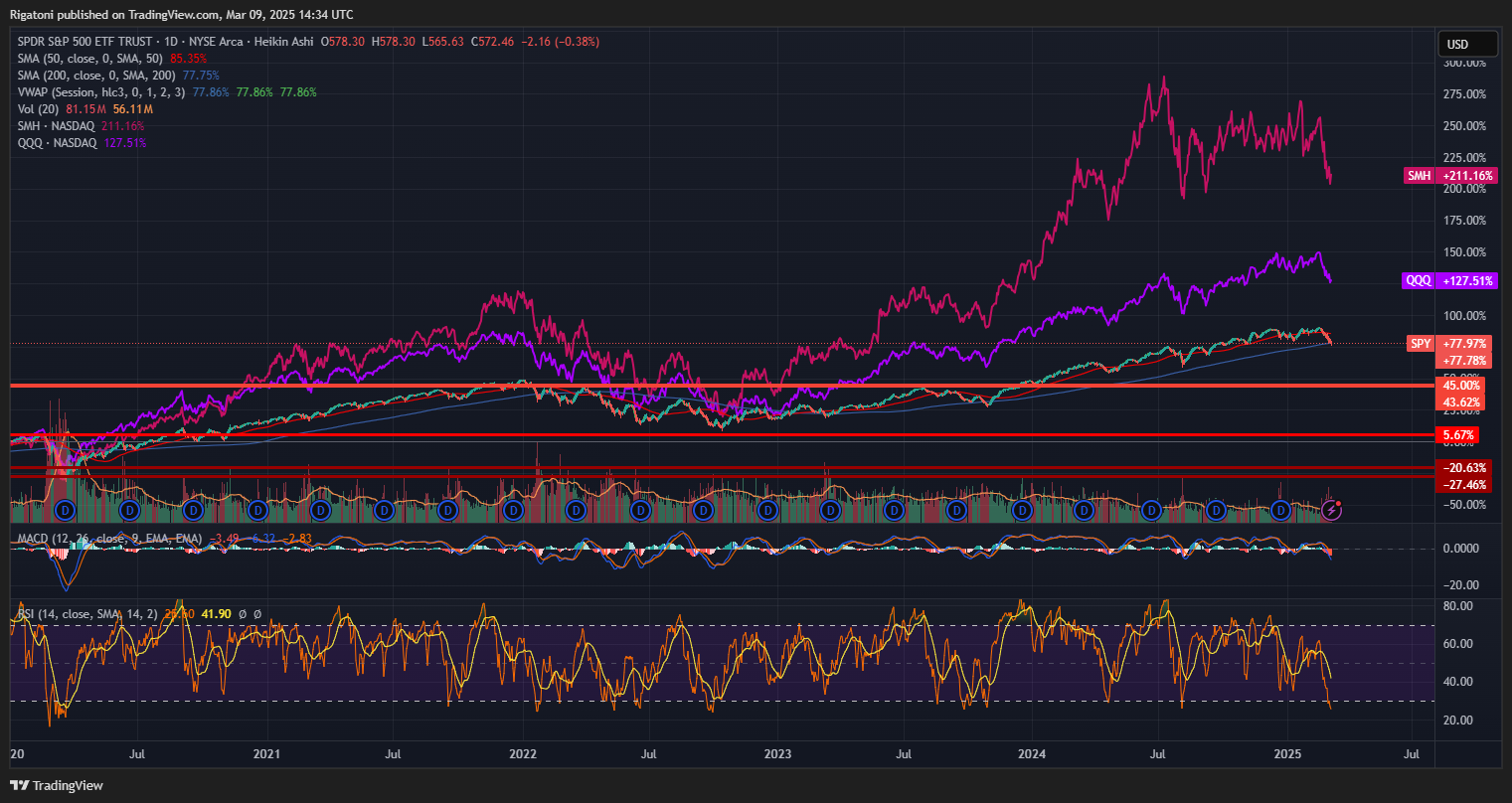The height and width of the screenshot is (803, 1512).
Task: Click the Rigatoni published on TradingView.com header
Action: (181, 15)
